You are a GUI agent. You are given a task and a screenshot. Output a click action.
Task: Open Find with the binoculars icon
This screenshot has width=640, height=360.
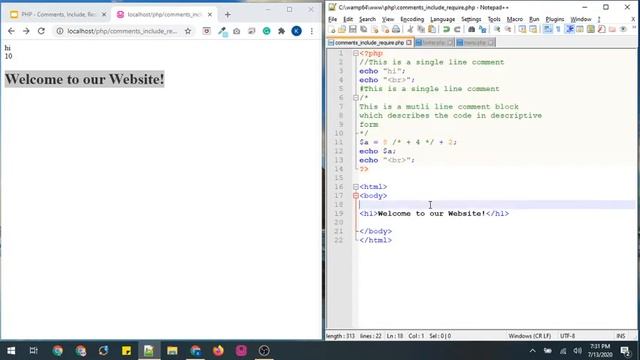(x=471, y=29)
